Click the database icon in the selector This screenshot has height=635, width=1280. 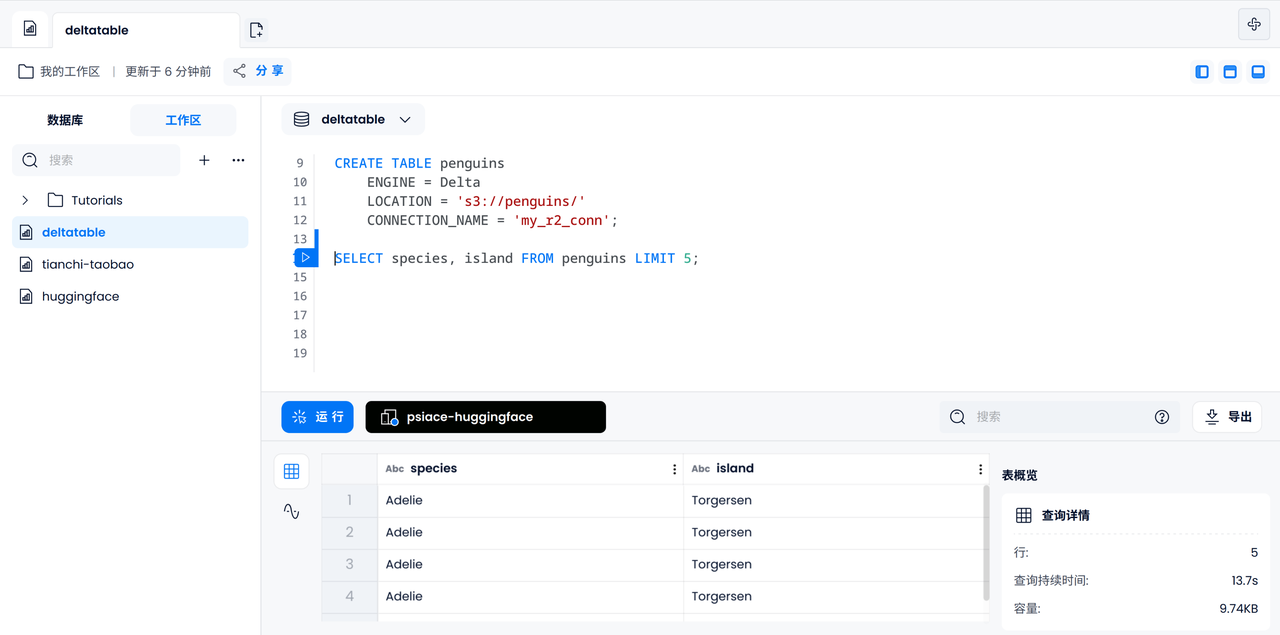tap(301, 119)
